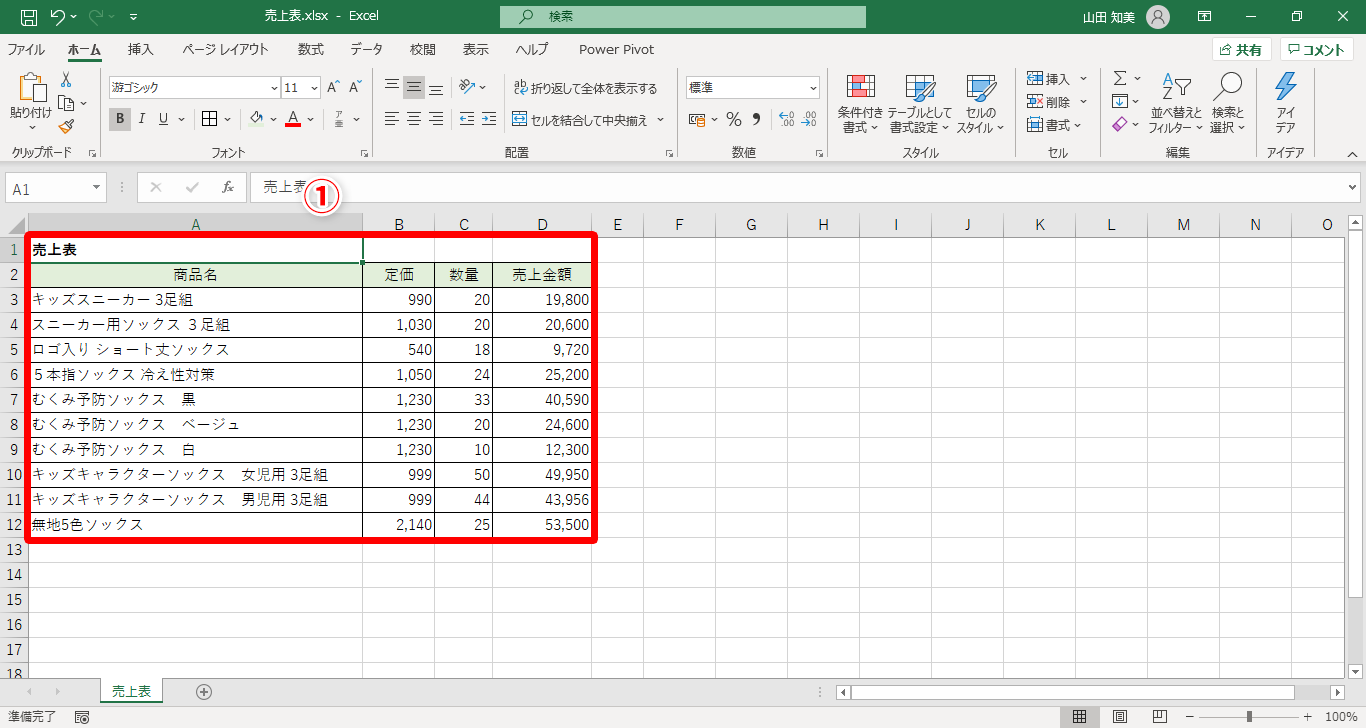Click the search (検索) box
1366x728 pixels.
[683, 17]
